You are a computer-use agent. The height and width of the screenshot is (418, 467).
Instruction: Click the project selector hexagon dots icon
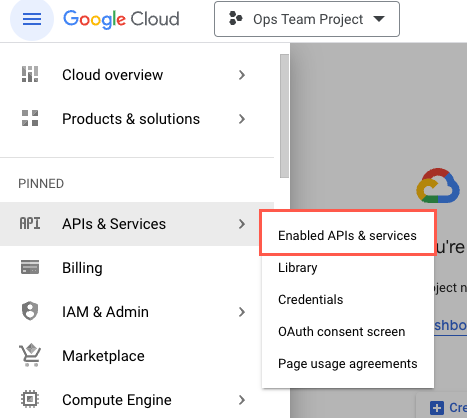pos(236,19)
